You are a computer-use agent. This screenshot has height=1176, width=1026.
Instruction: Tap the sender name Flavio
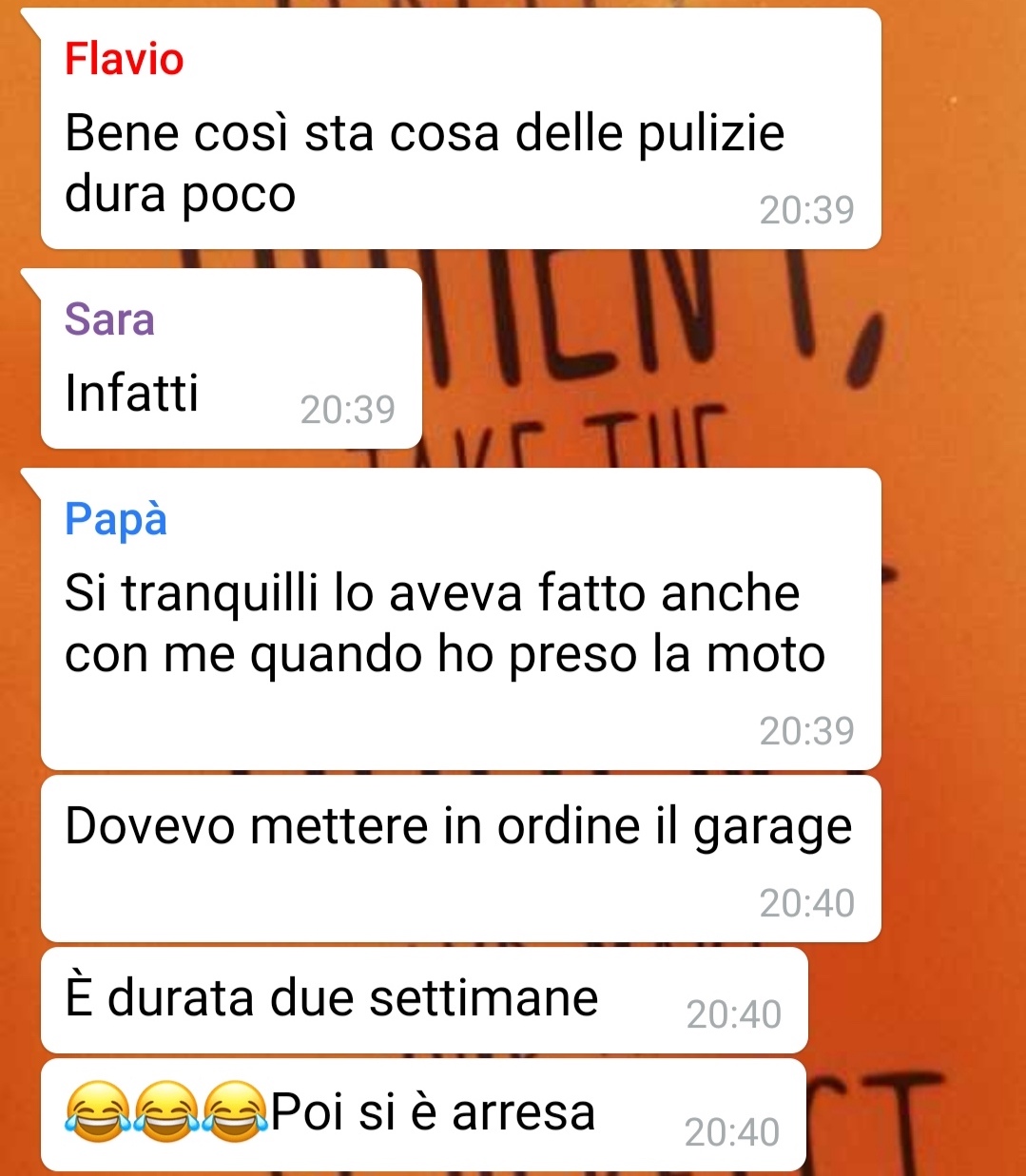(124, 59)
